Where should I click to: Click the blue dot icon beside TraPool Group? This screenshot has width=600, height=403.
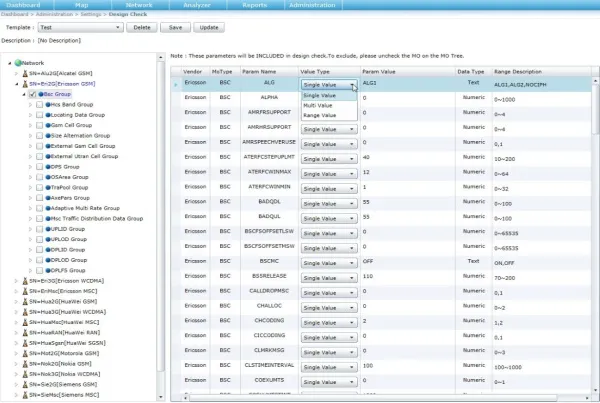tap(49, 187)
